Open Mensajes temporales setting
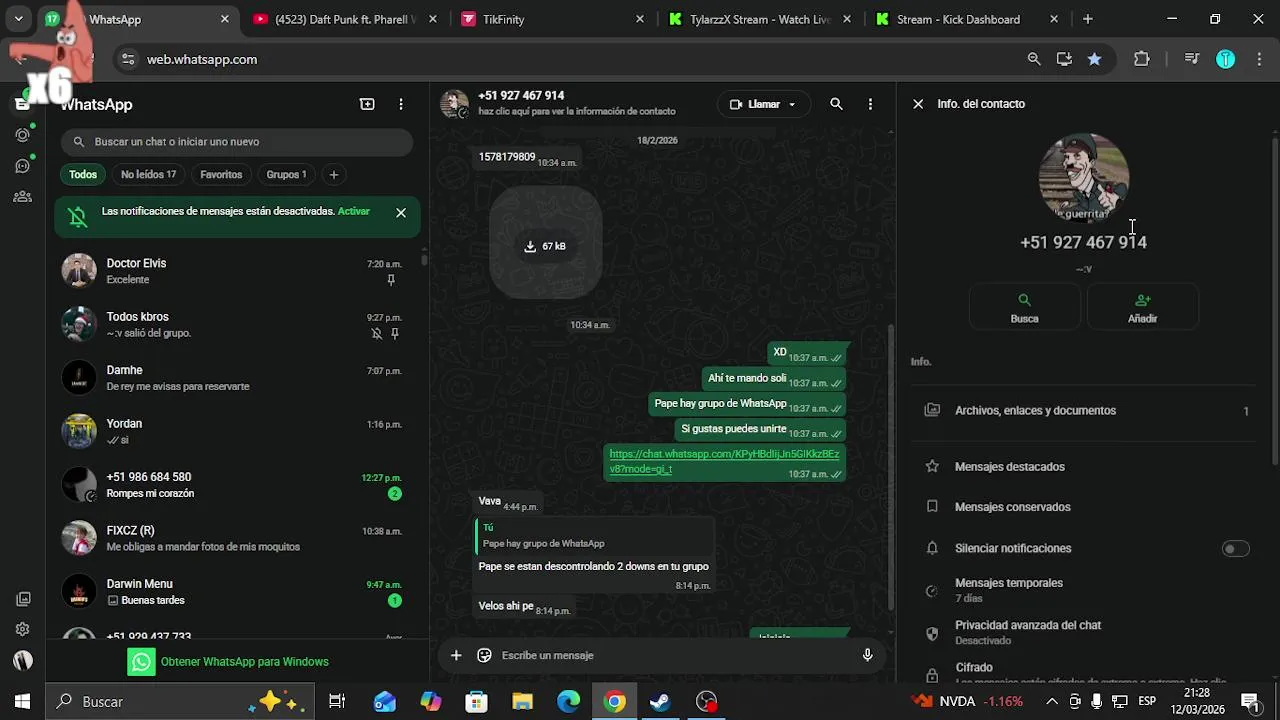 tap(1085, 590)
